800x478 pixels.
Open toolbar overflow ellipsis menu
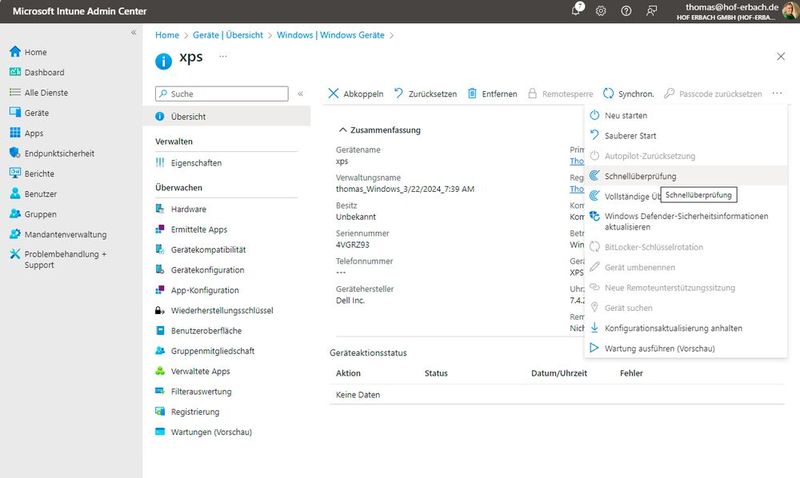(x=777, y=93)
